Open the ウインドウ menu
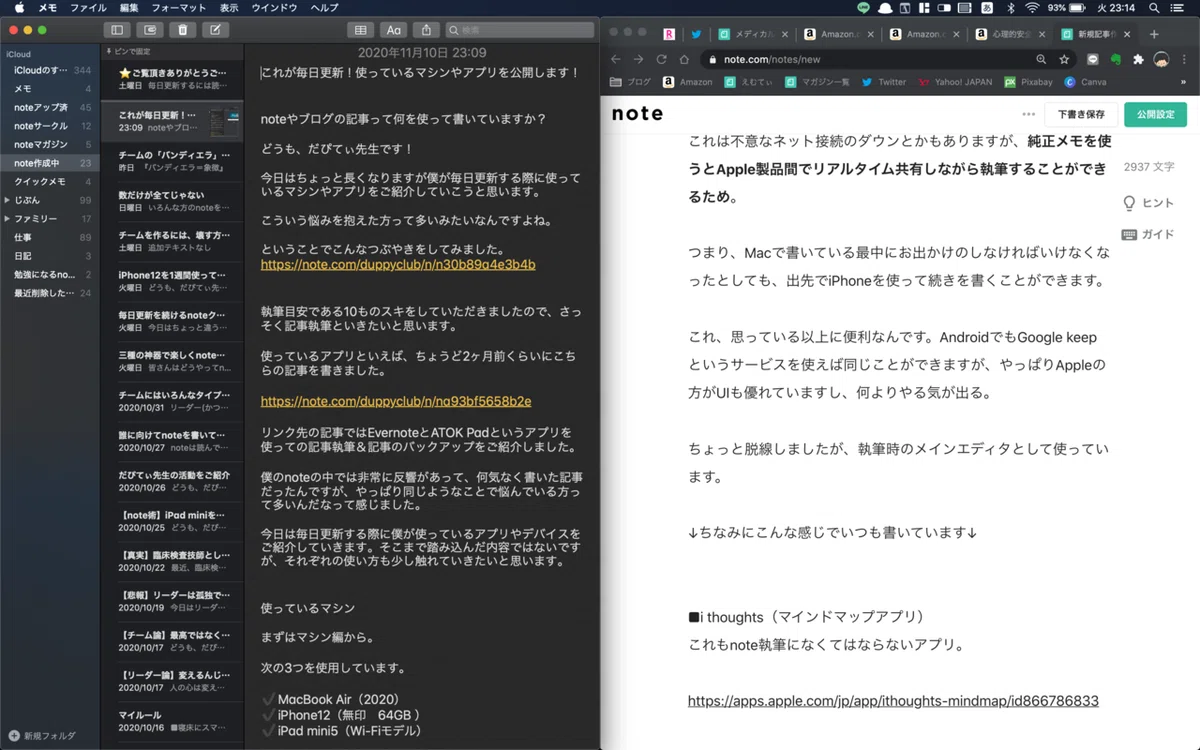The height and width of the screenshot is (750, 1200). coord(274,7)
